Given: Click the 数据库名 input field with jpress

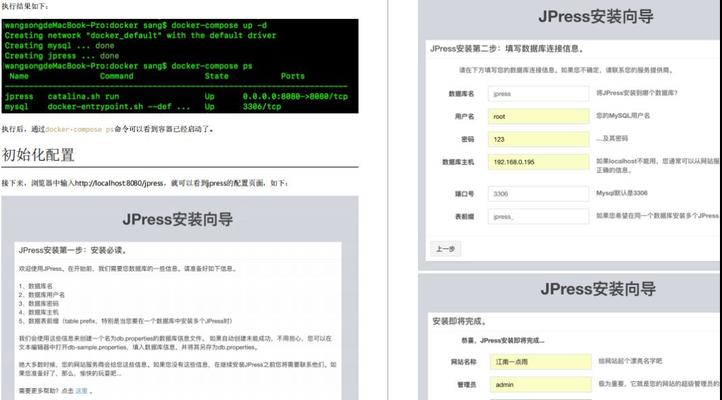Looking at the screenshot, I should (x=538, y=93).
